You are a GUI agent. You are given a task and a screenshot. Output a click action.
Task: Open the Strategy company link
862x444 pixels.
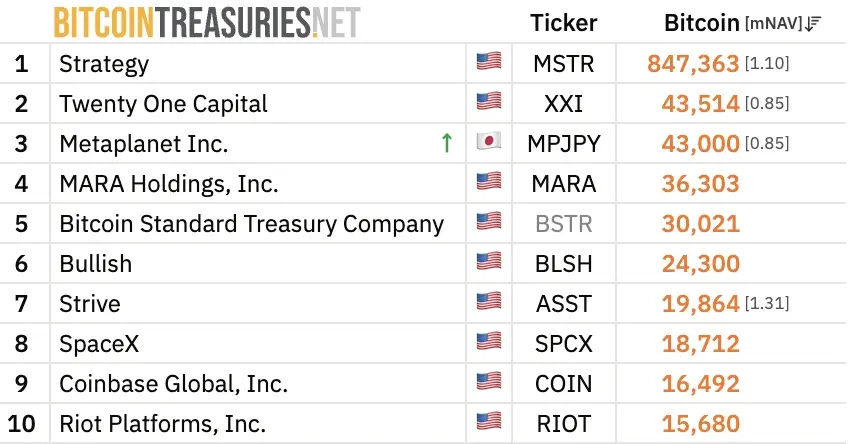pyautogui.click(x=104, y=64)
